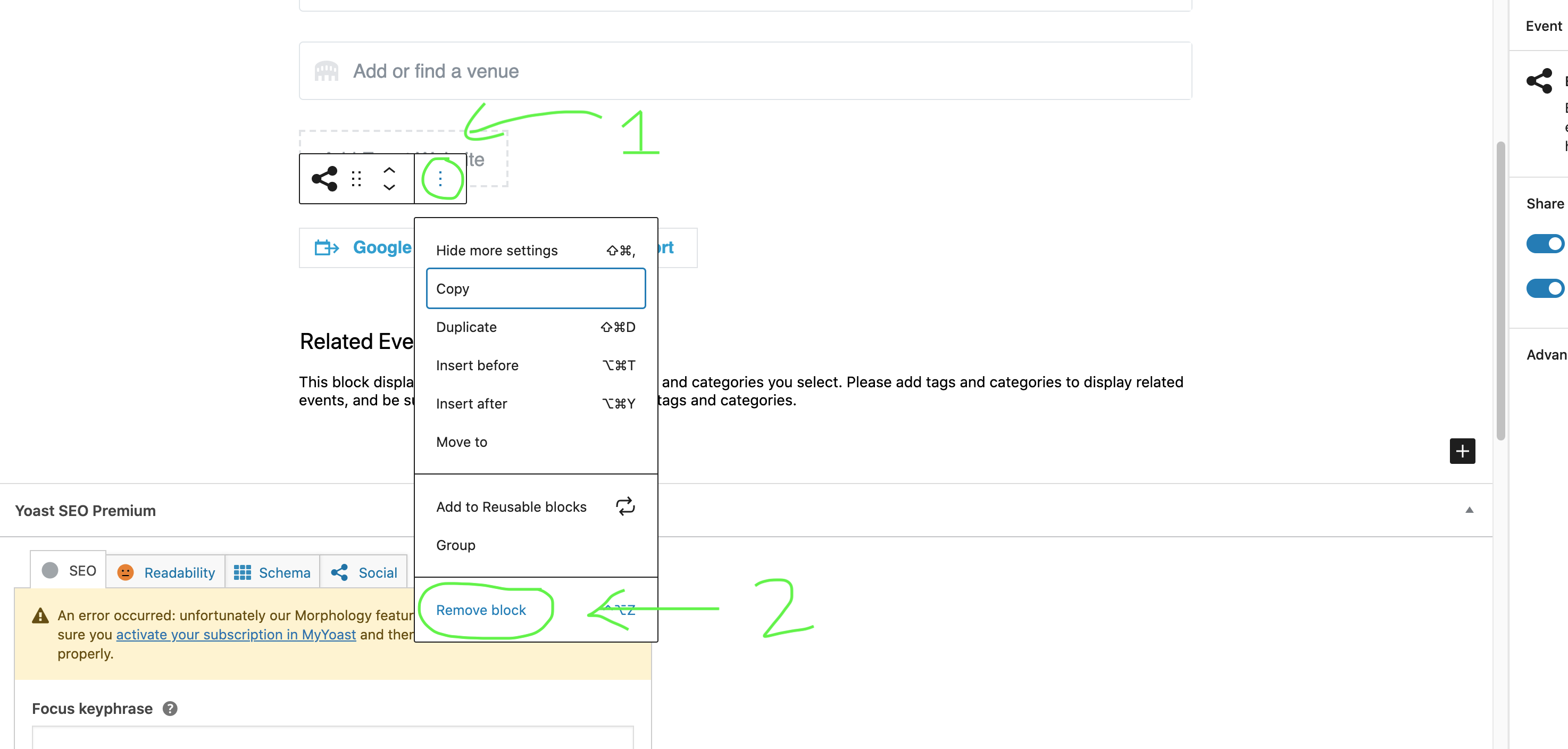
Task: Click the move block down arrow
Action: [389, 188]
